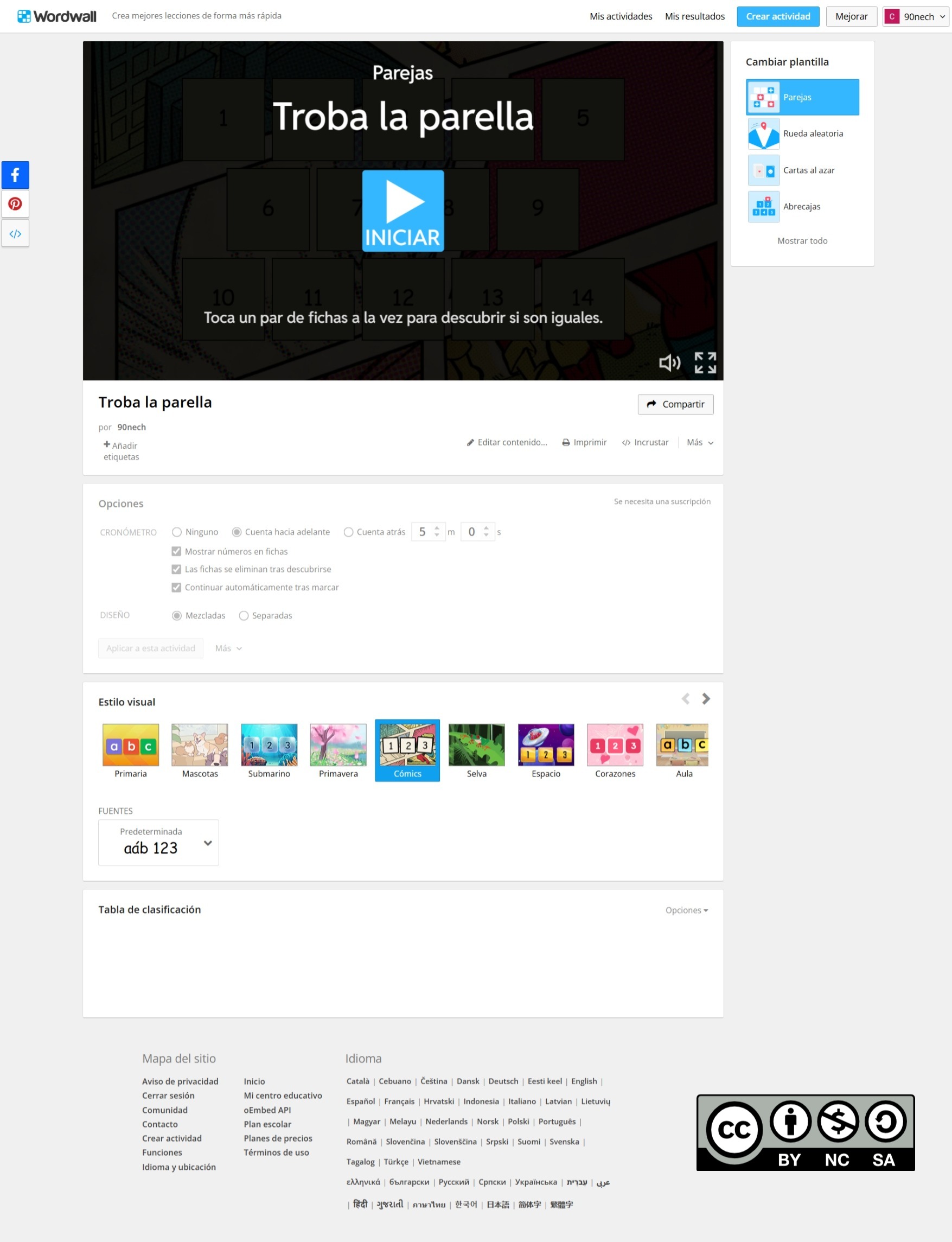Image resolution: width=952 pixels, height=1242 pixels.
Task: Uncheck Mostrar números en fichas
Action: [176, 552]
